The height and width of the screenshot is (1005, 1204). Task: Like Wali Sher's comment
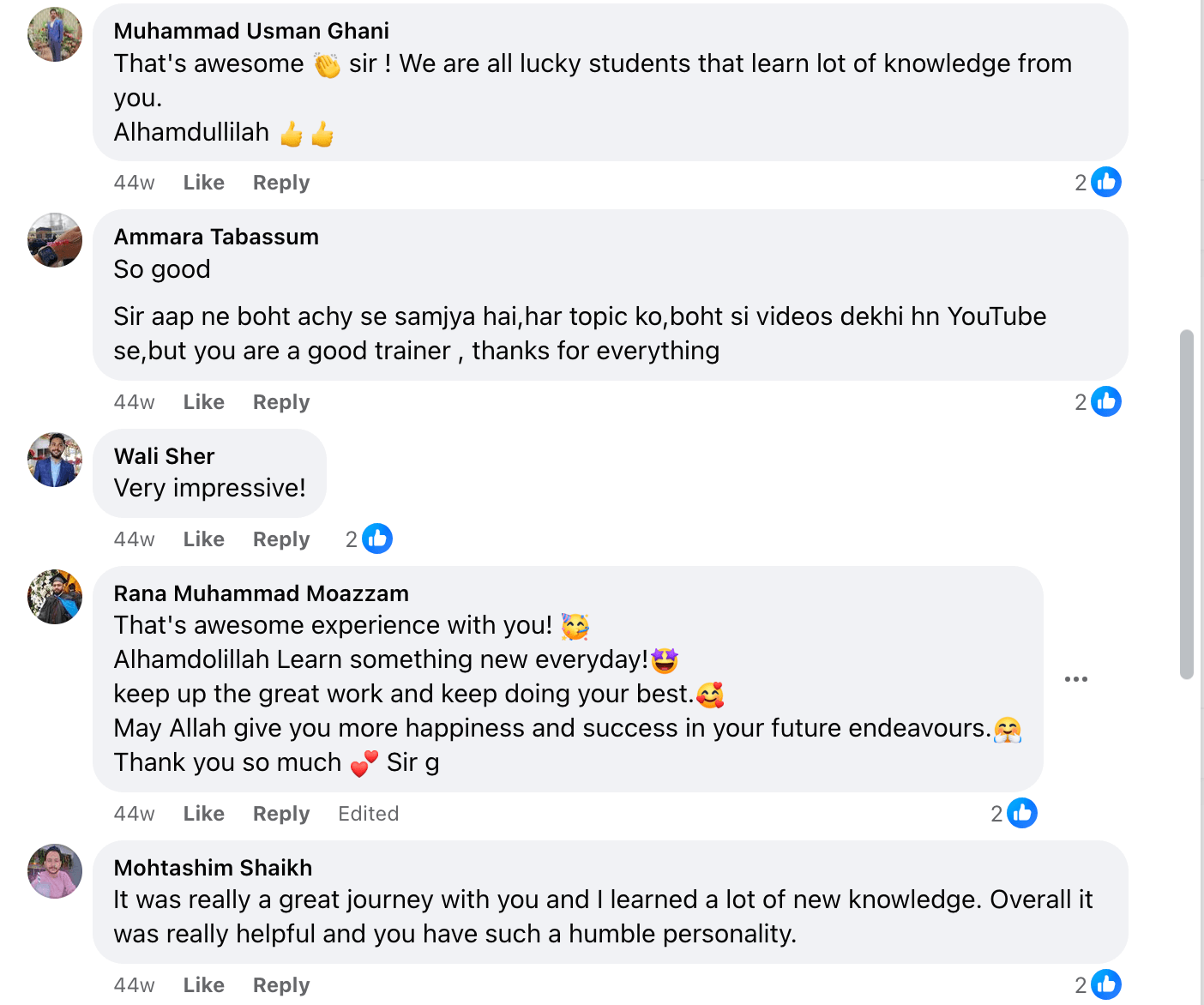pos(203,539)
